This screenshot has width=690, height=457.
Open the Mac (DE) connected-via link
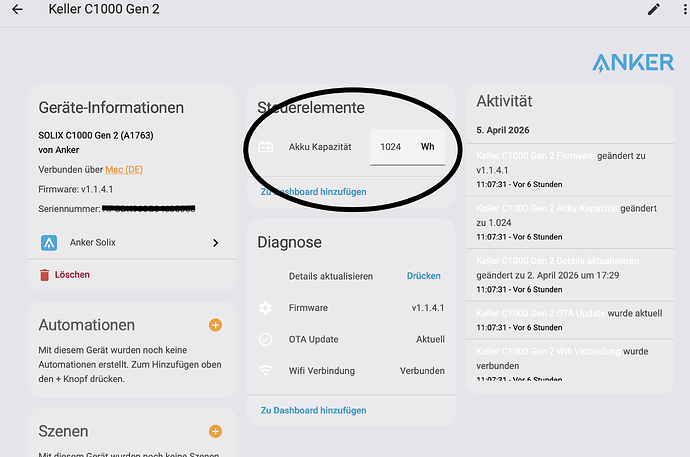pos(124,170)
